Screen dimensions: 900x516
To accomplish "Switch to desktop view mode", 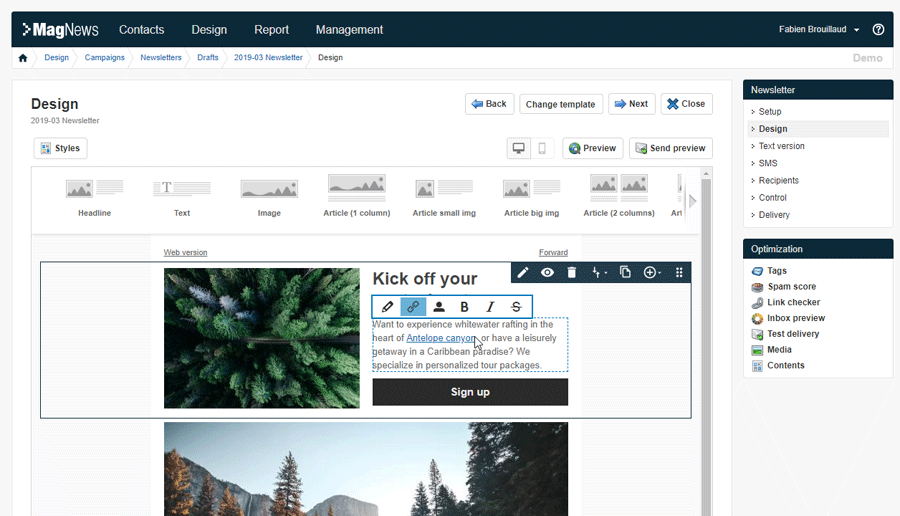I will (519, 148).
